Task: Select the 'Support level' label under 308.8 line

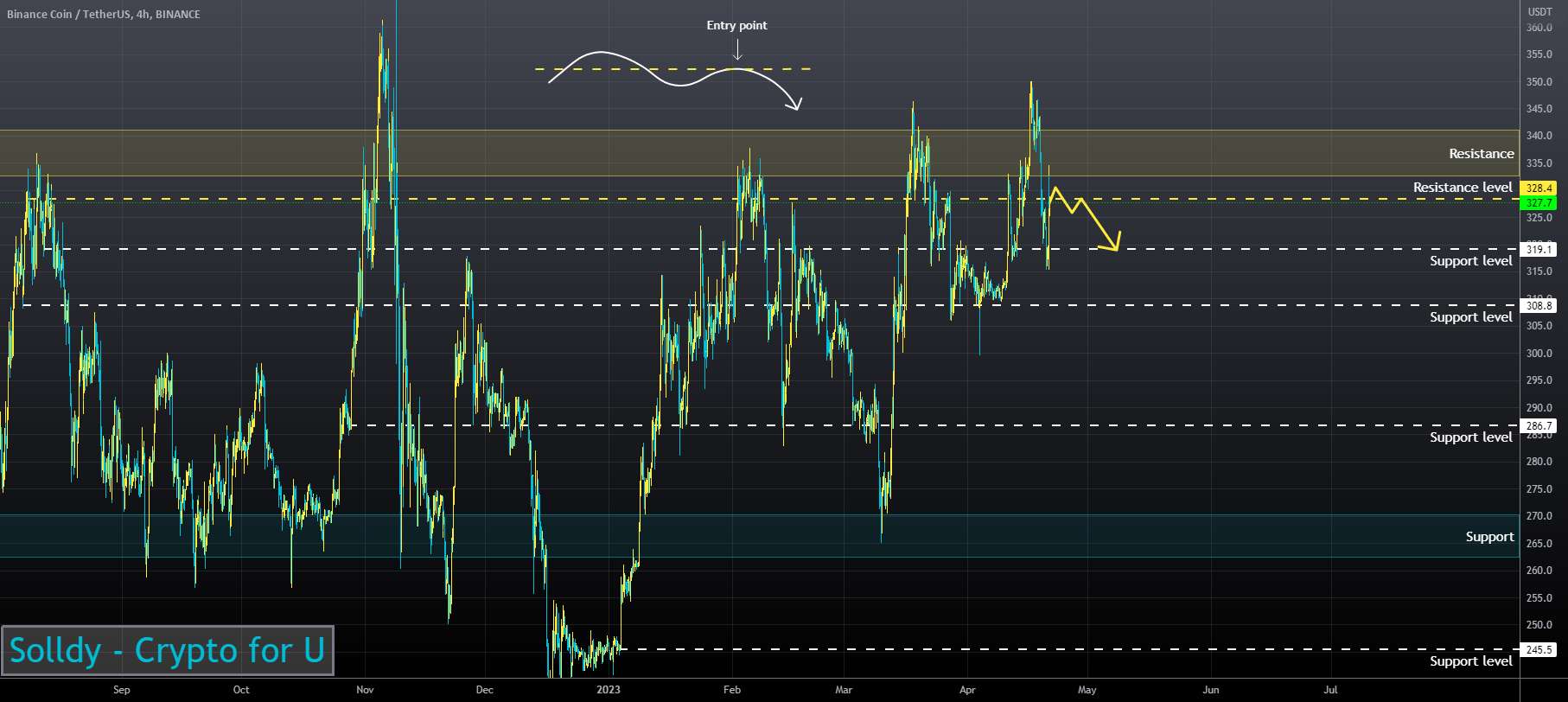Action: point(1471,317)
